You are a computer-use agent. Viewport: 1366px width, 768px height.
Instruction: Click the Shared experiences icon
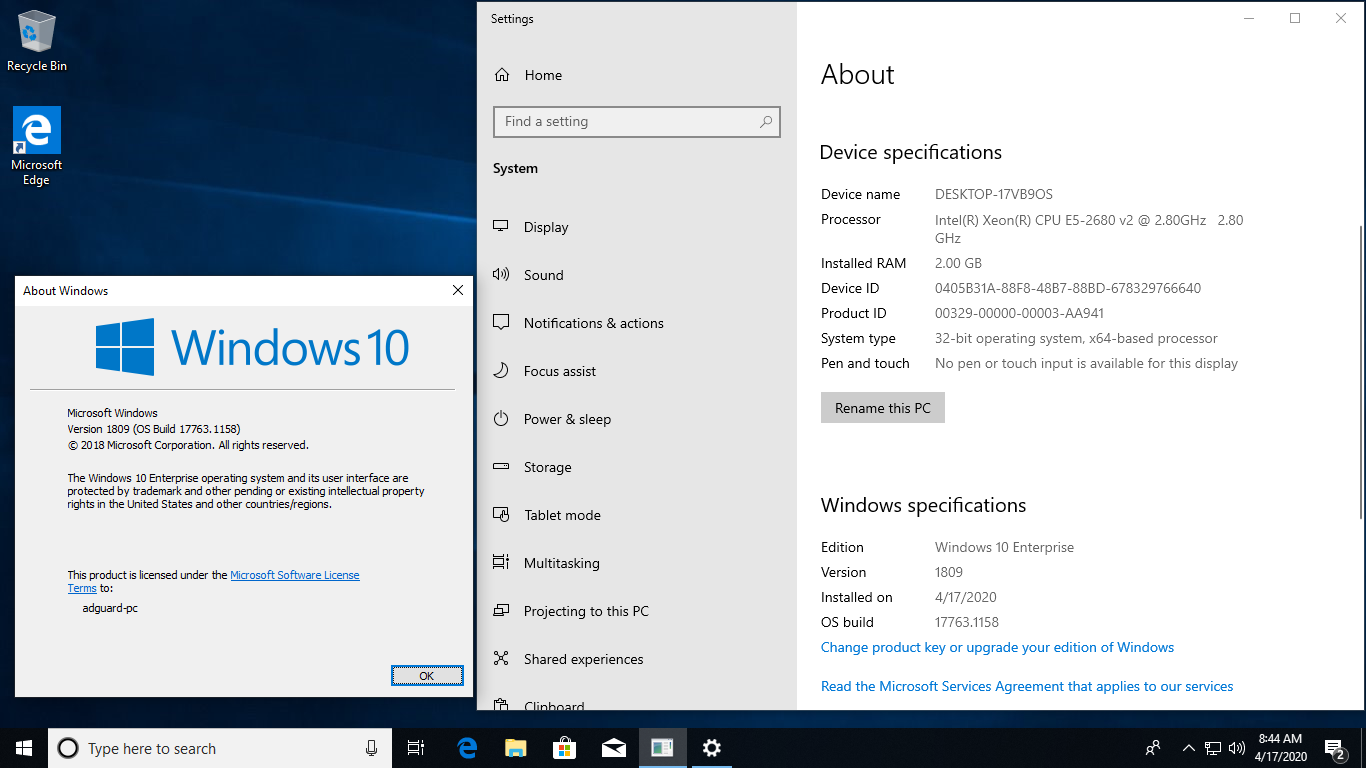(502, 659)
